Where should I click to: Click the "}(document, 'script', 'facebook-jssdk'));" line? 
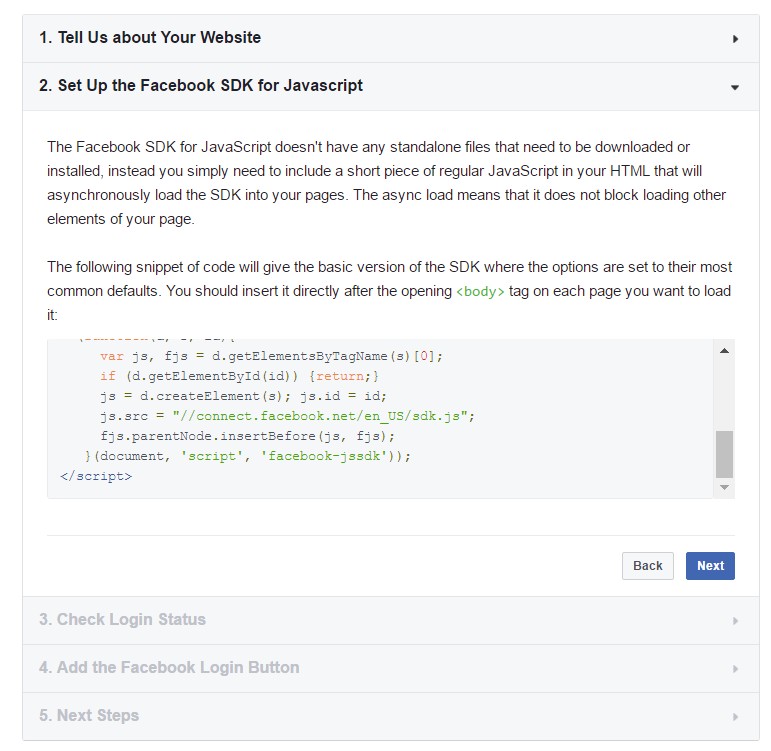[x=247, y=456]
